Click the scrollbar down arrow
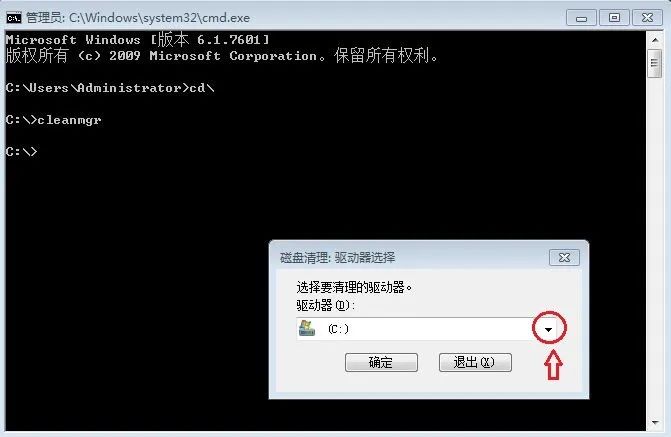The height and width of the screenshot is (437, 671). (655, 423)
